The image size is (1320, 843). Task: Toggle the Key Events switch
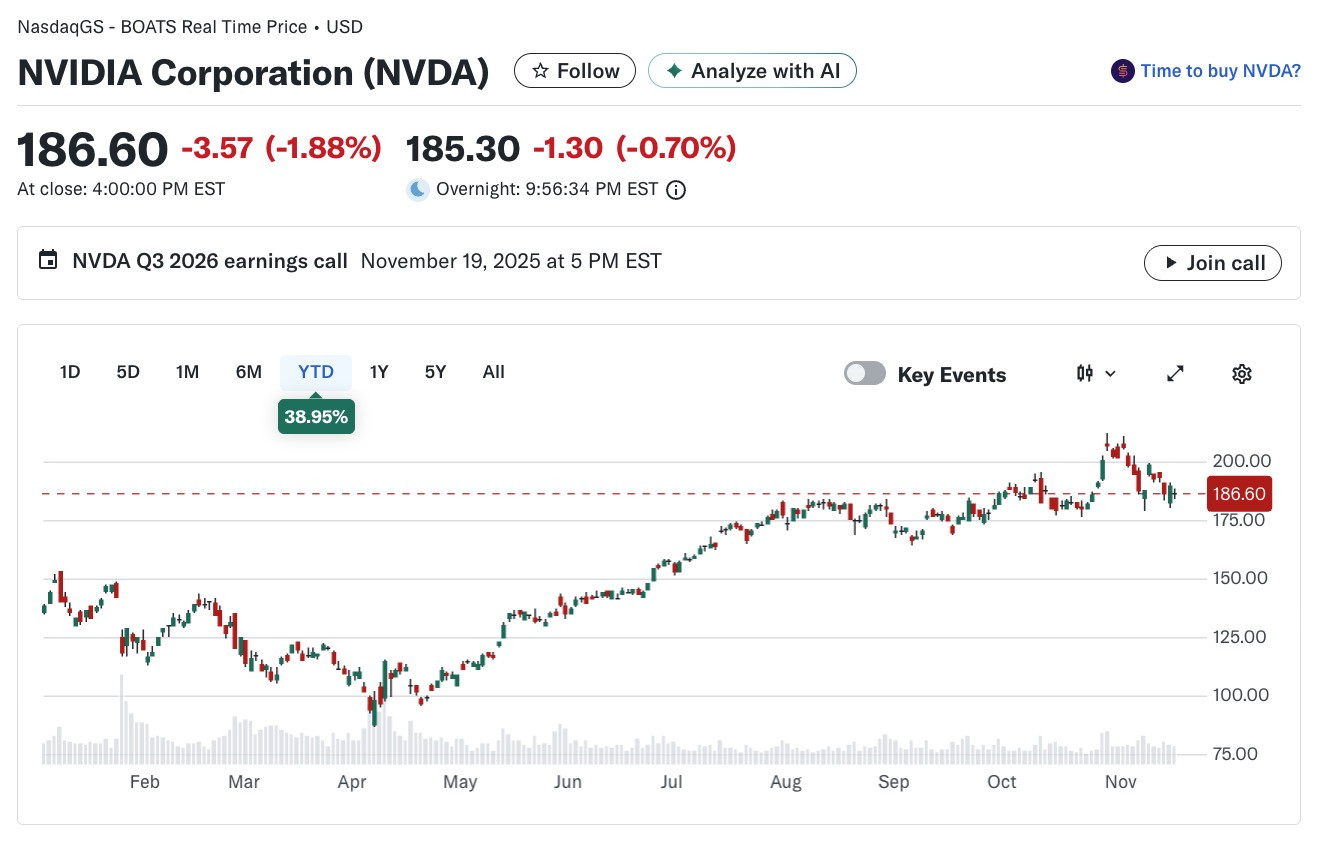[x=865, y=374]
